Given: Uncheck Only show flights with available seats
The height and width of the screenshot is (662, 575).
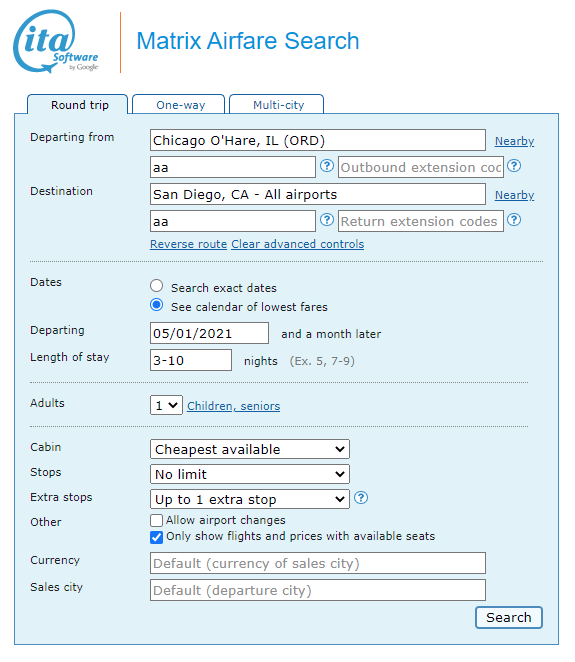Looking at the screenshot, I should point(157,537).
